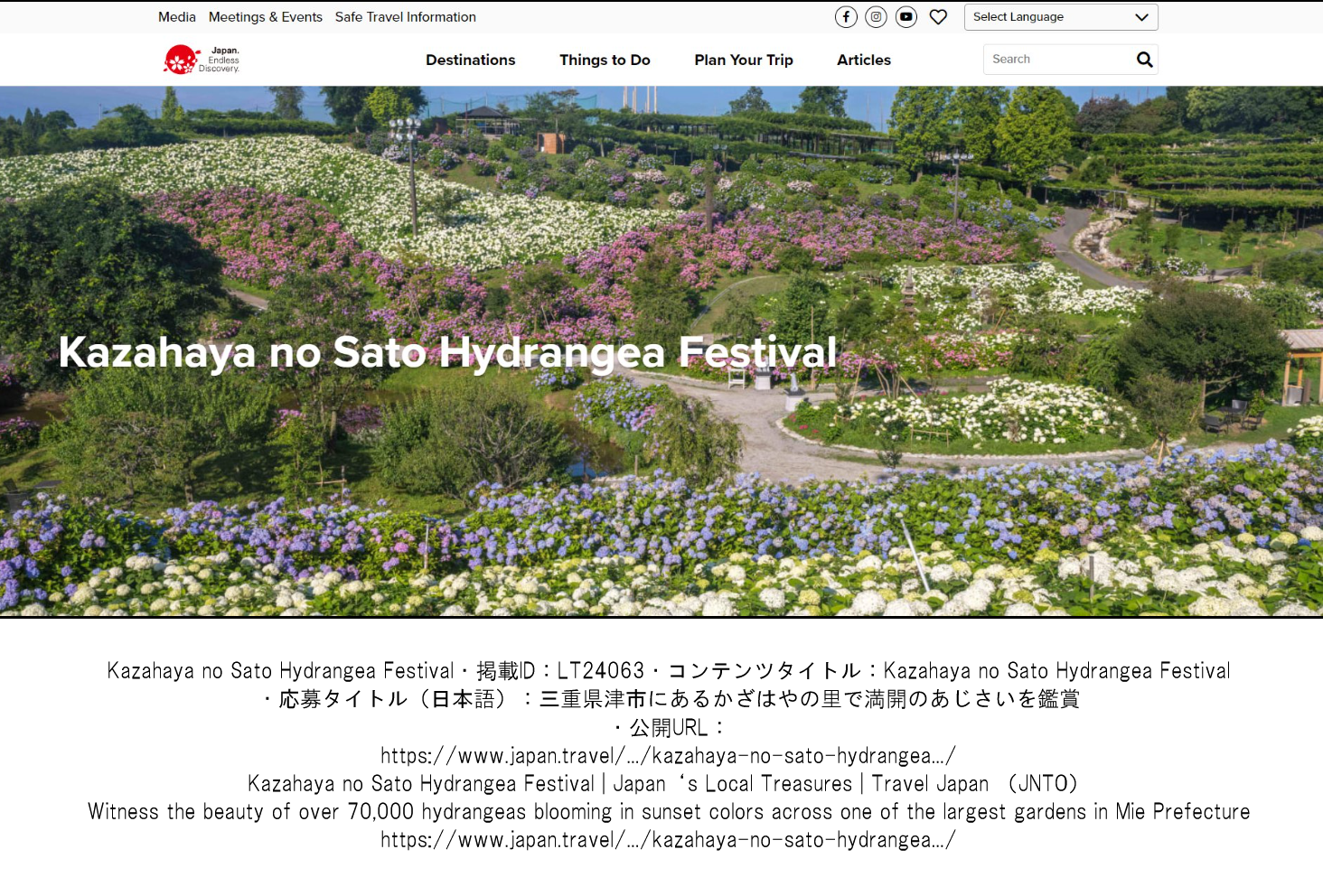
Task: Click the Japan Endless Discovery logo
Action: pos(201,59)
